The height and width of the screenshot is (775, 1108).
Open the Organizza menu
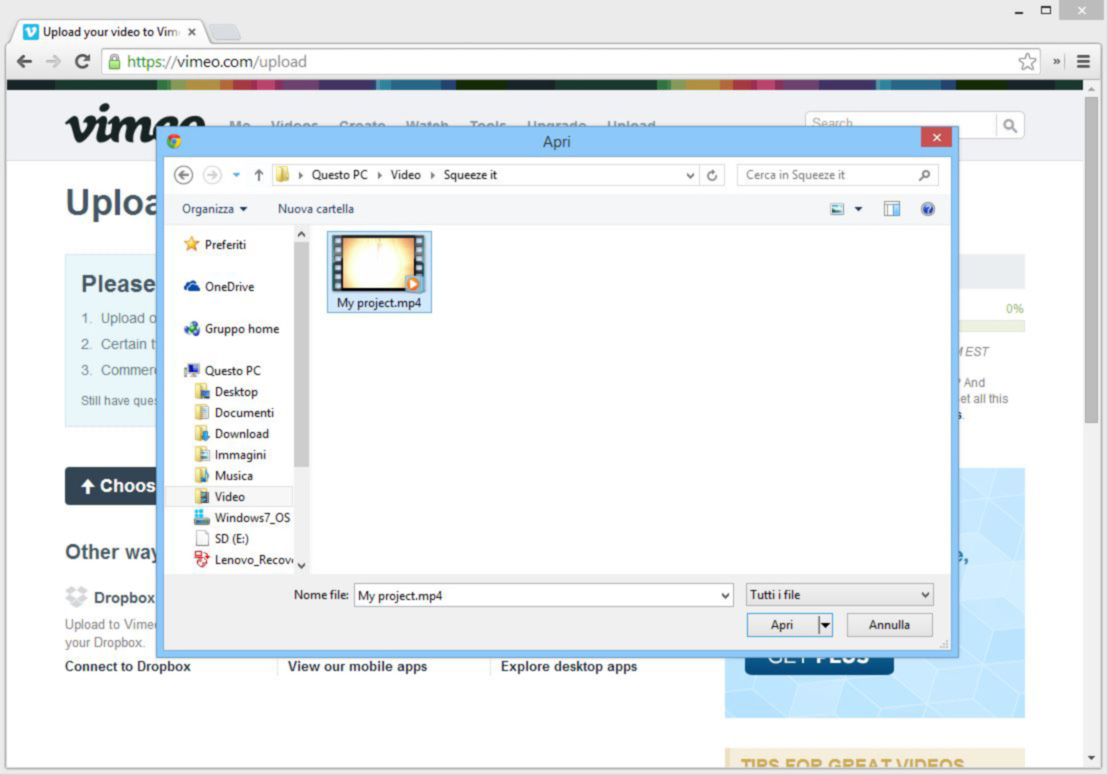(214, 209)
